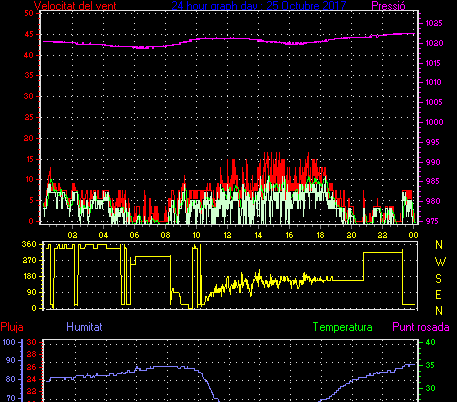
Task: Click the blue 'Humitat' legend label
Action: tap(84, 327)
